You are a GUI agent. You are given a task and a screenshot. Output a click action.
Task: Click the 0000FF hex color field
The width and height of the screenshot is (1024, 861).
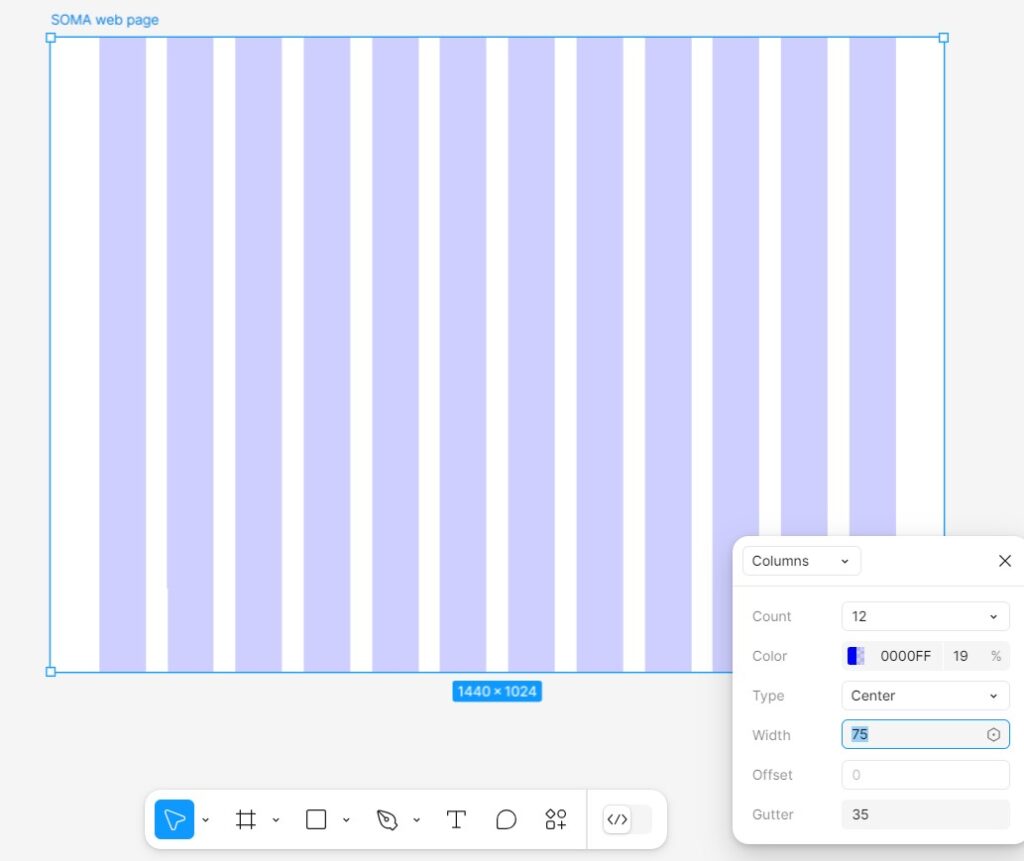[905, 656]
